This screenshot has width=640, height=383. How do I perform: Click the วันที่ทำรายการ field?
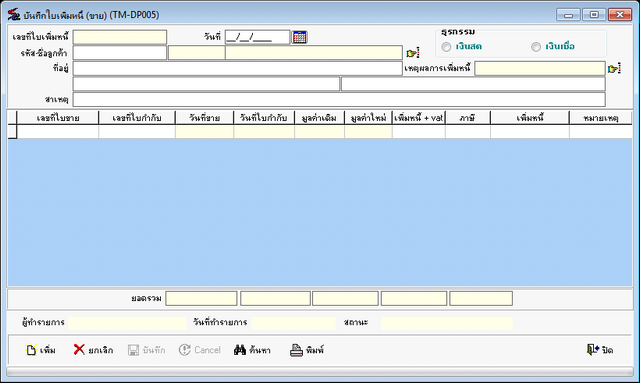pyautogui.click(x=293, y=323)
